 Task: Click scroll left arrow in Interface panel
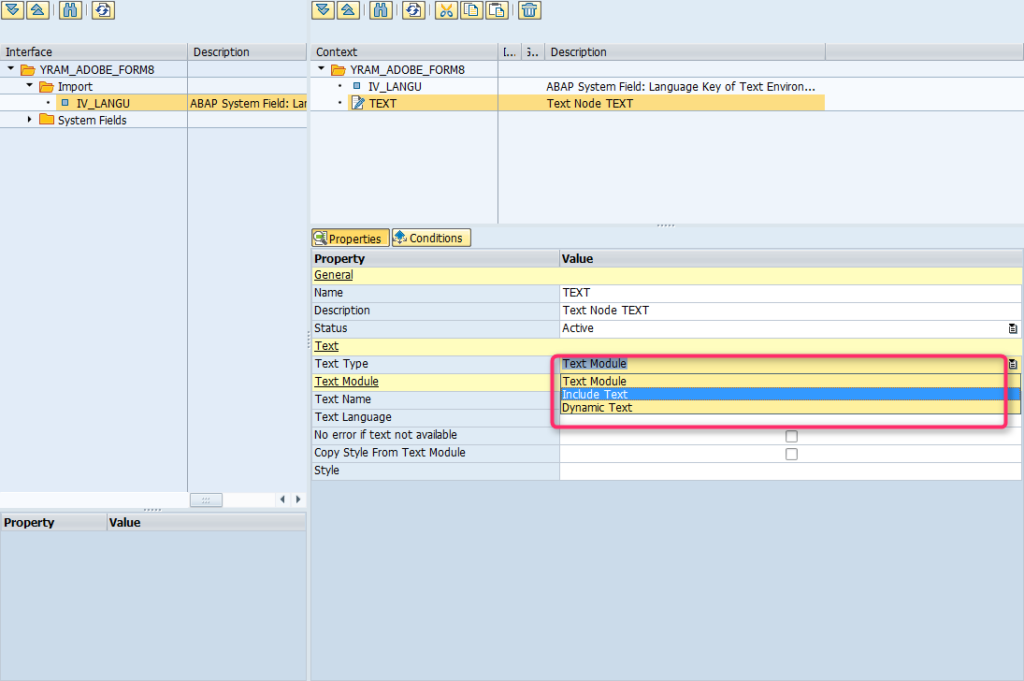pos(282,499)
